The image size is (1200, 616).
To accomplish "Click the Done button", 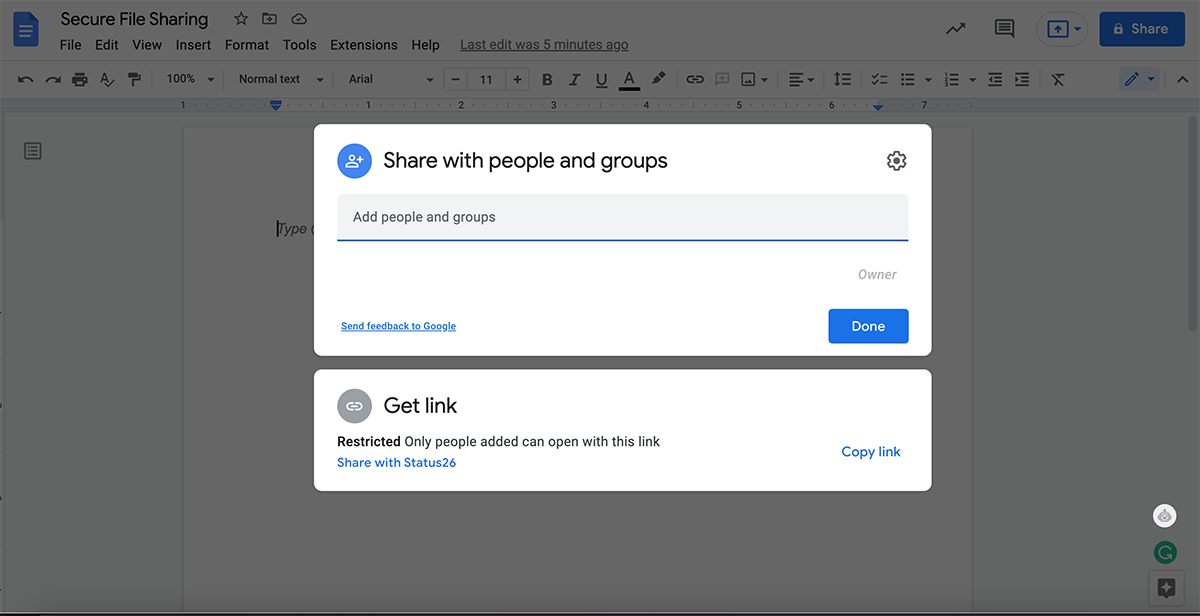I will 868,326.
